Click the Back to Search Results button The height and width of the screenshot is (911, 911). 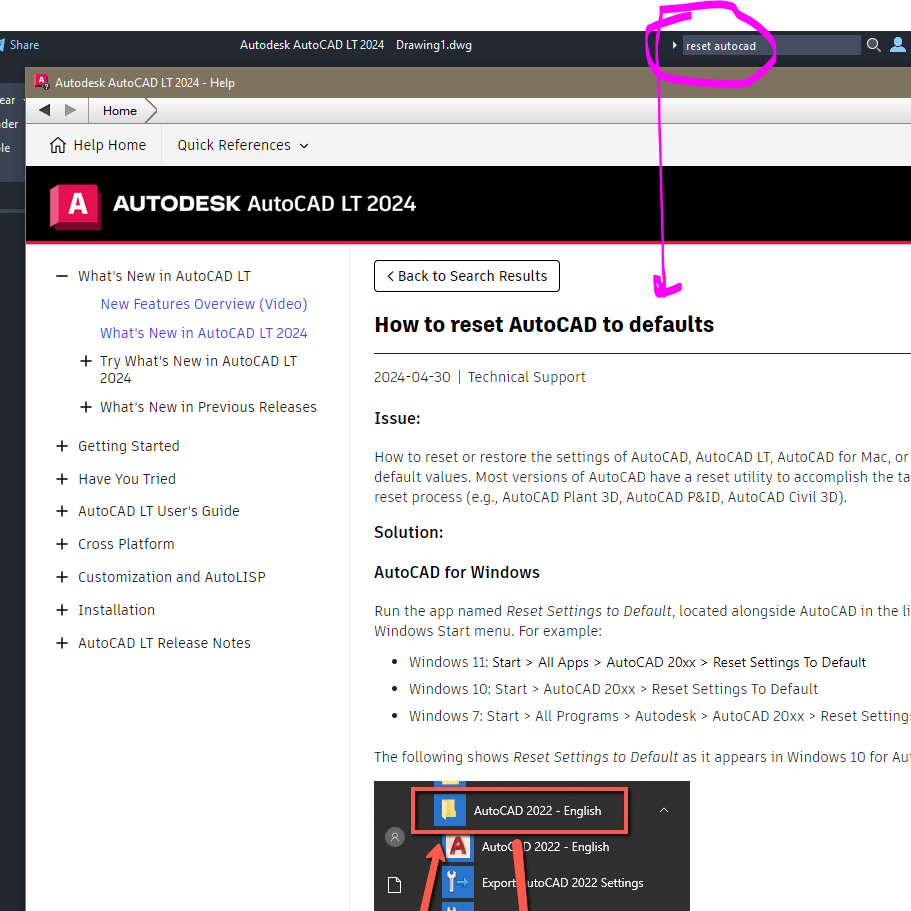466,276
